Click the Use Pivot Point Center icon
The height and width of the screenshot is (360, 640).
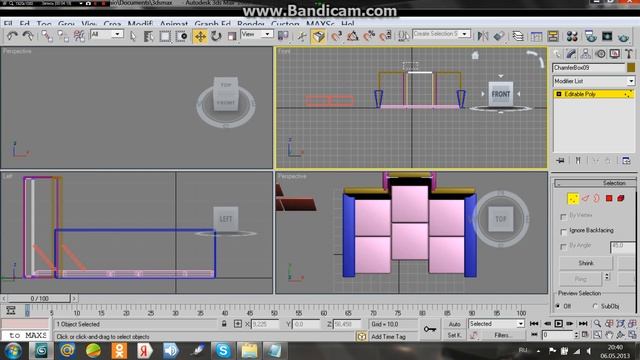[283, 36]
